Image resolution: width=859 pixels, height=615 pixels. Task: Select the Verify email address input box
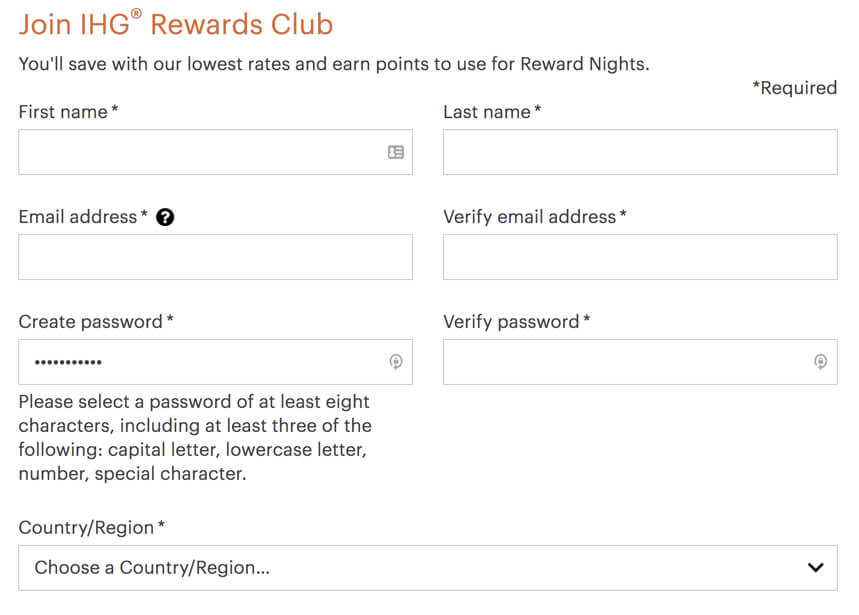[640, 257]
